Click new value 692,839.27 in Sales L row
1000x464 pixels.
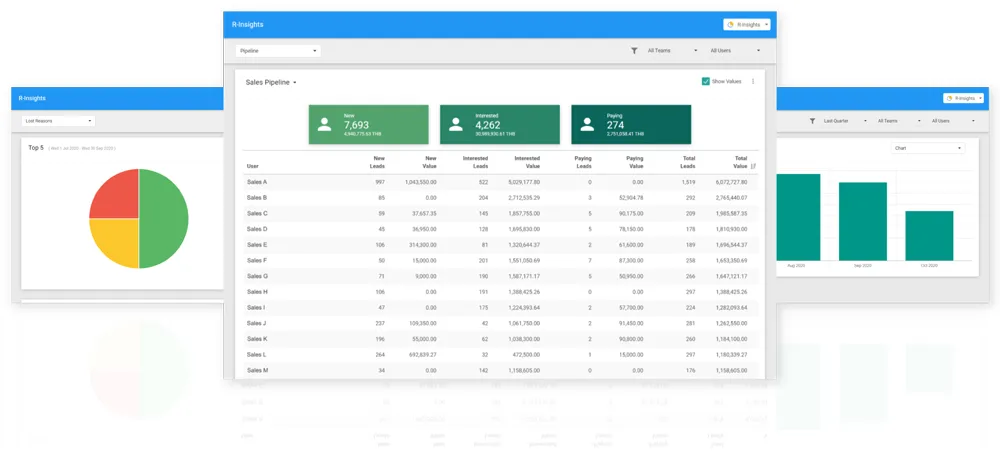(423, 354)
